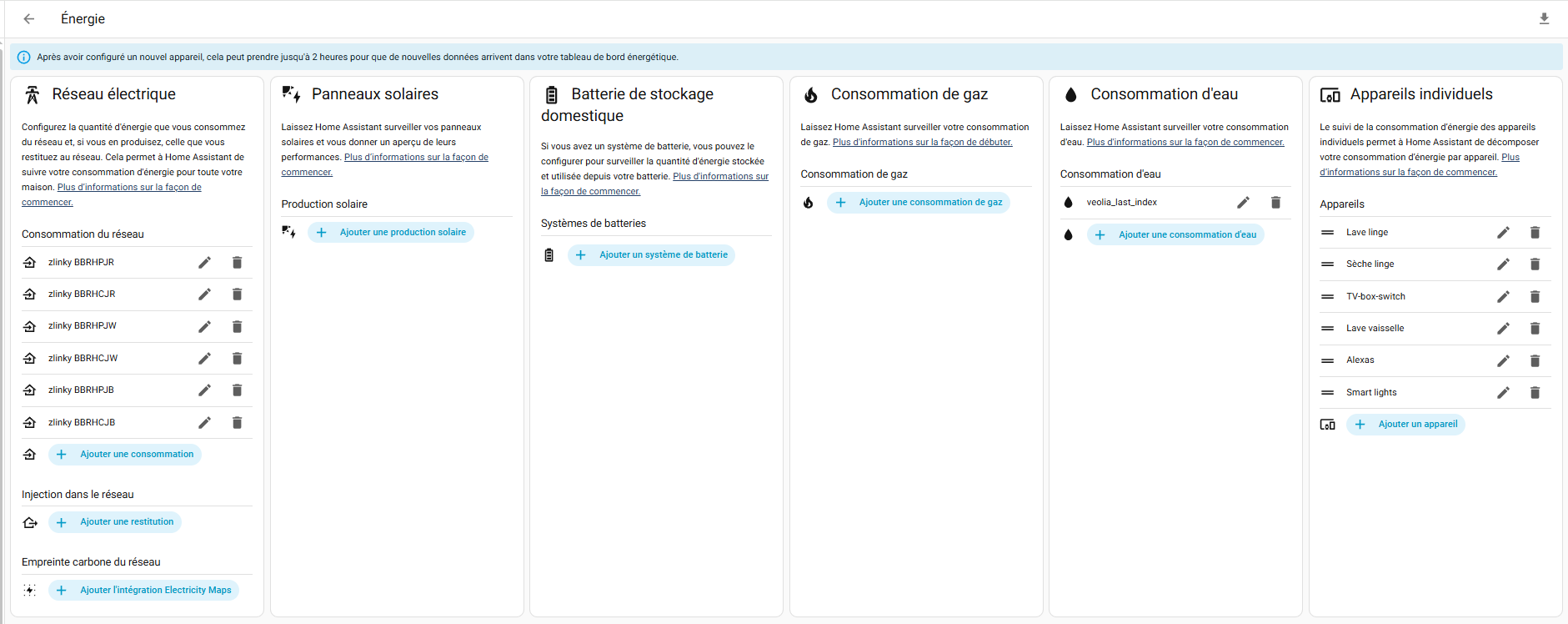Viewport: 1568px width, 624px height.
Task: Edit the zlinky BBRHPJR grid source
Action: 204,263
